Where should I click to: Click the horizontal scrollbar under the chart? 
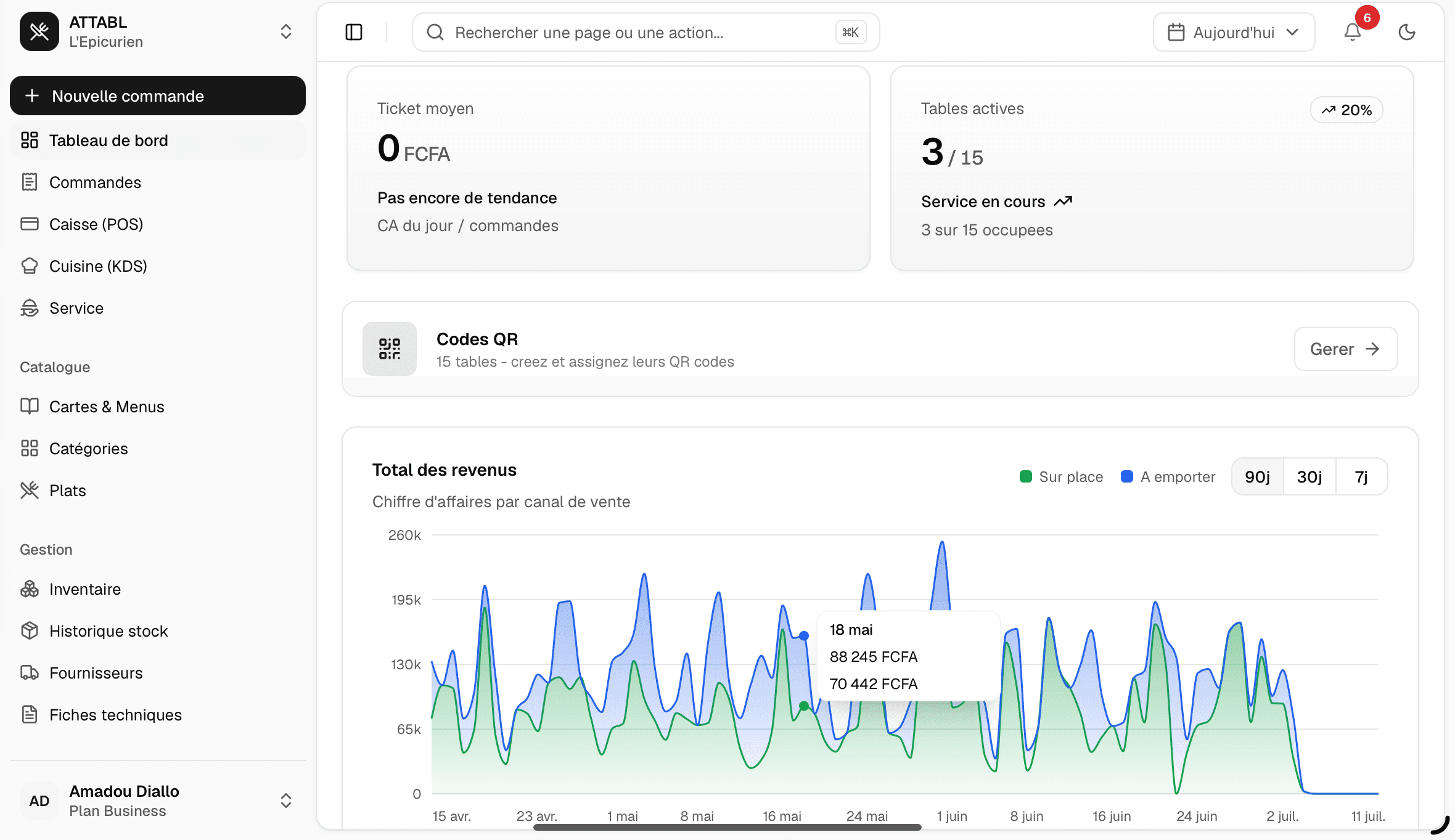[727, 827]
